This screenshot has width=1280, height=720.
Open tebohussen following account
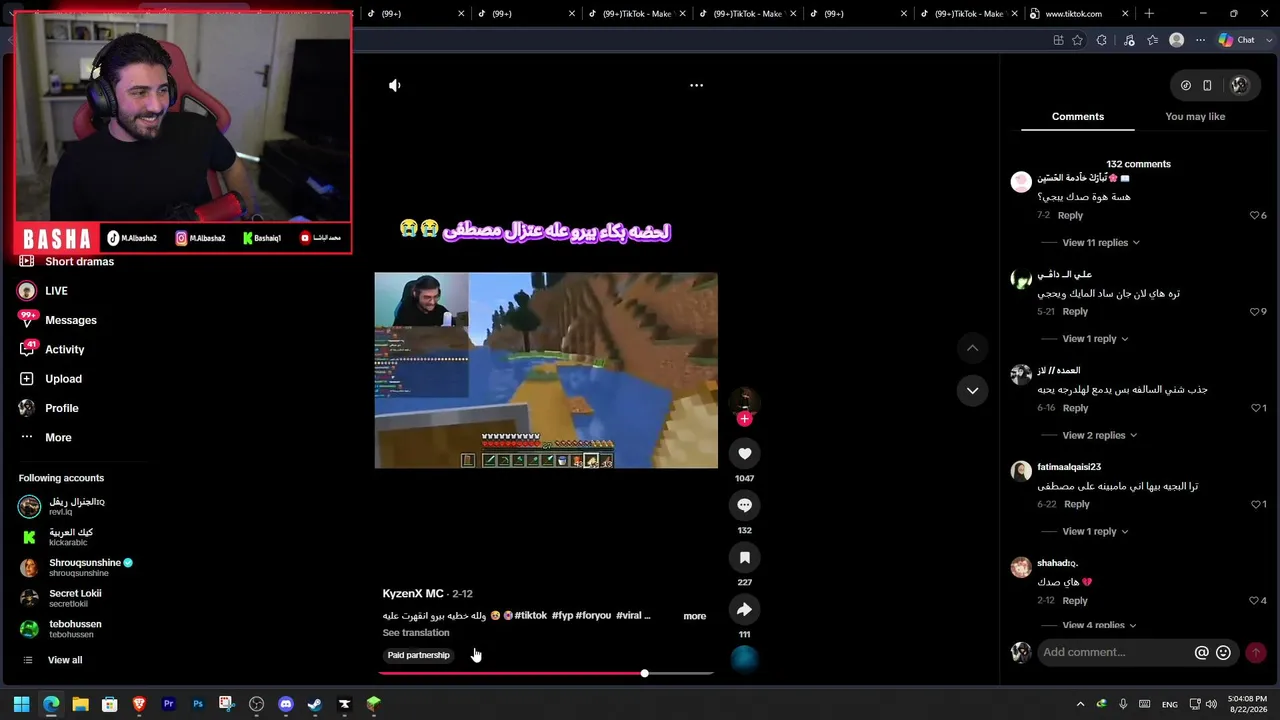60,629
